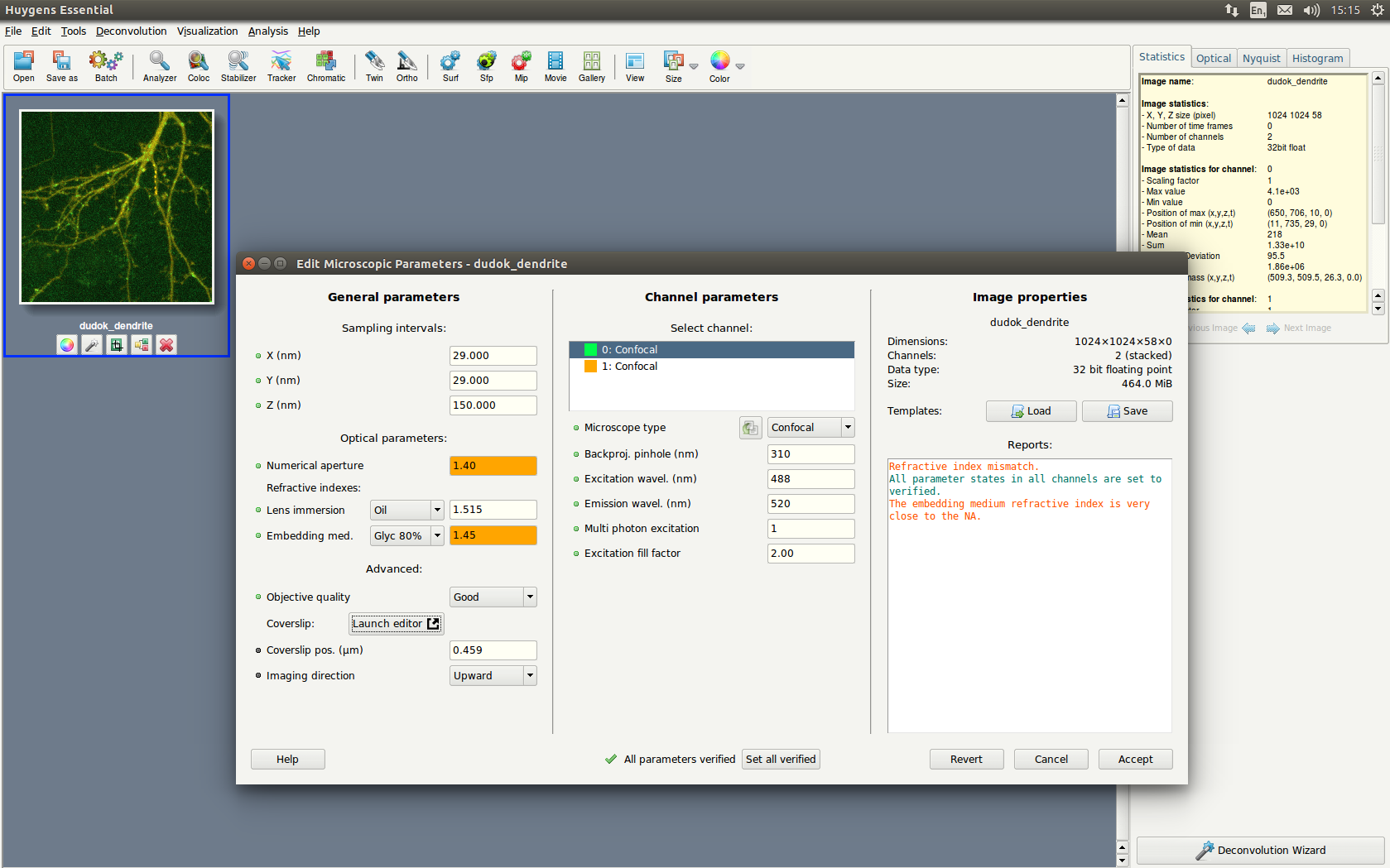The width and height of the screenshot is (1390, 868).
Task: Start the Chromatic aberration corrector
Action: [x=325, y=65]
